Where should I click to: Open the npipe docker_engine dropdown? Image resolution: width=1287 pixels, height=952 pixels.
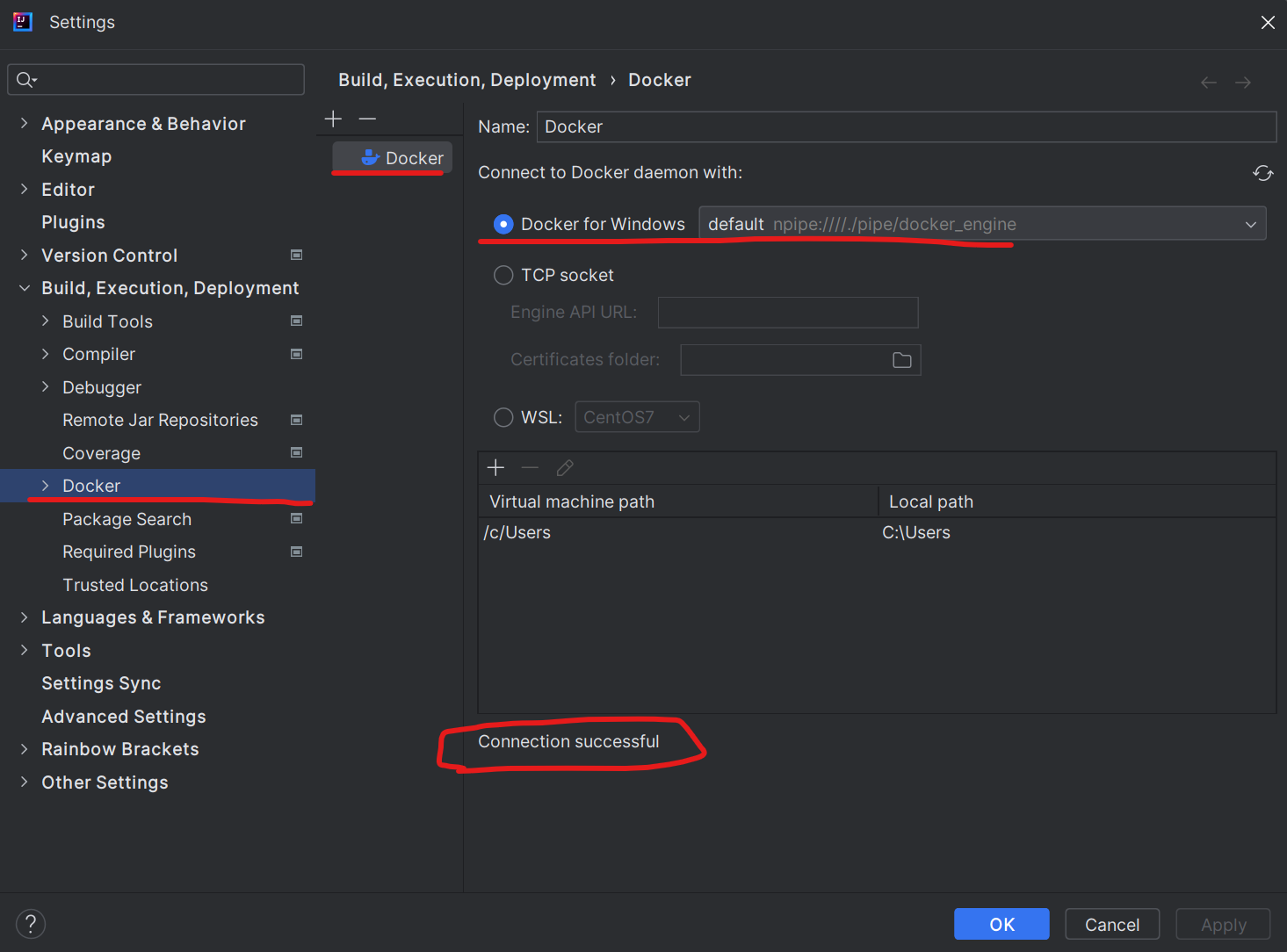(982, 223)
